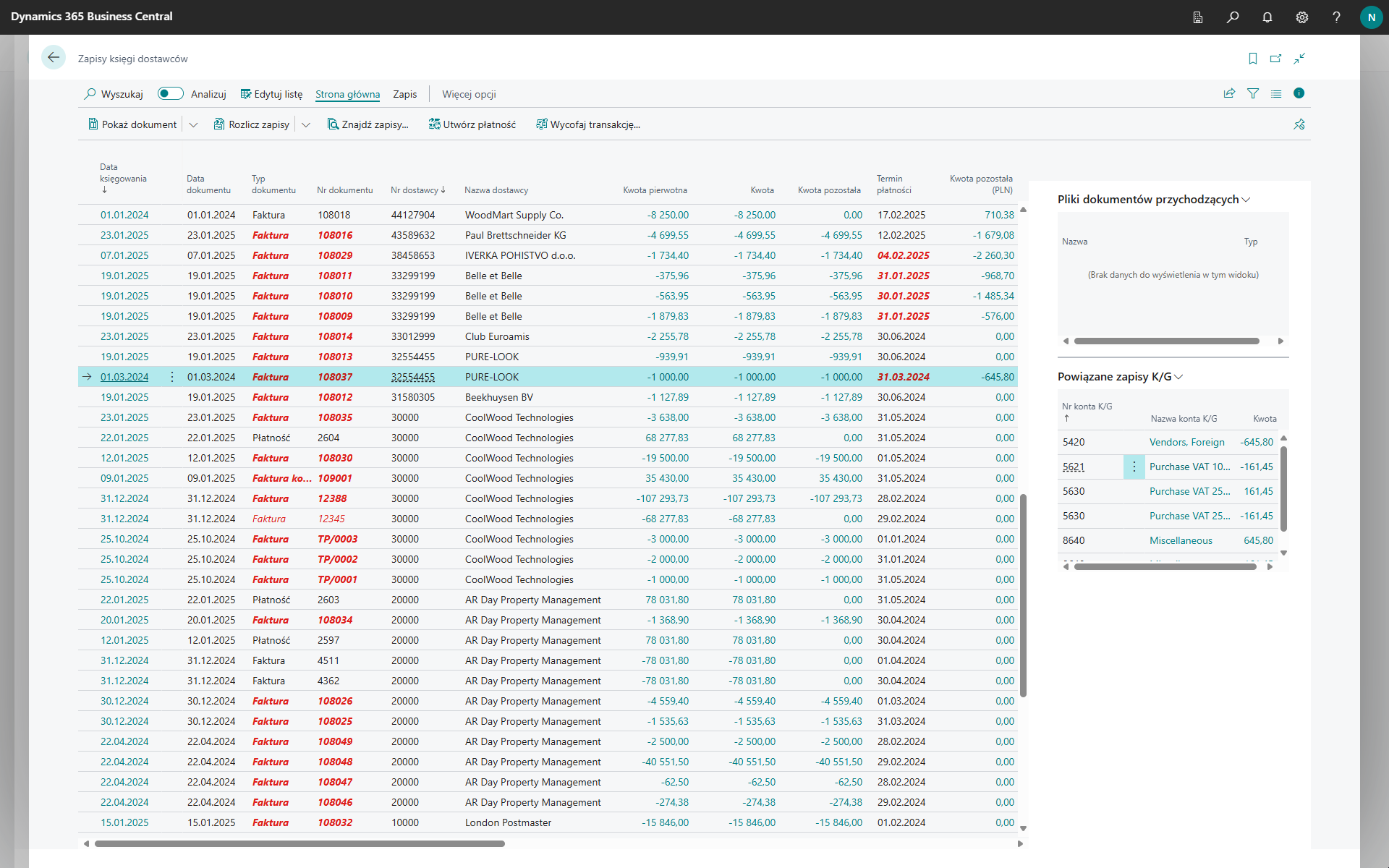Screen dimensions: 1389x868
Task: Click Nazwa dostawcy column header
Action: click(x=496, y=190)
